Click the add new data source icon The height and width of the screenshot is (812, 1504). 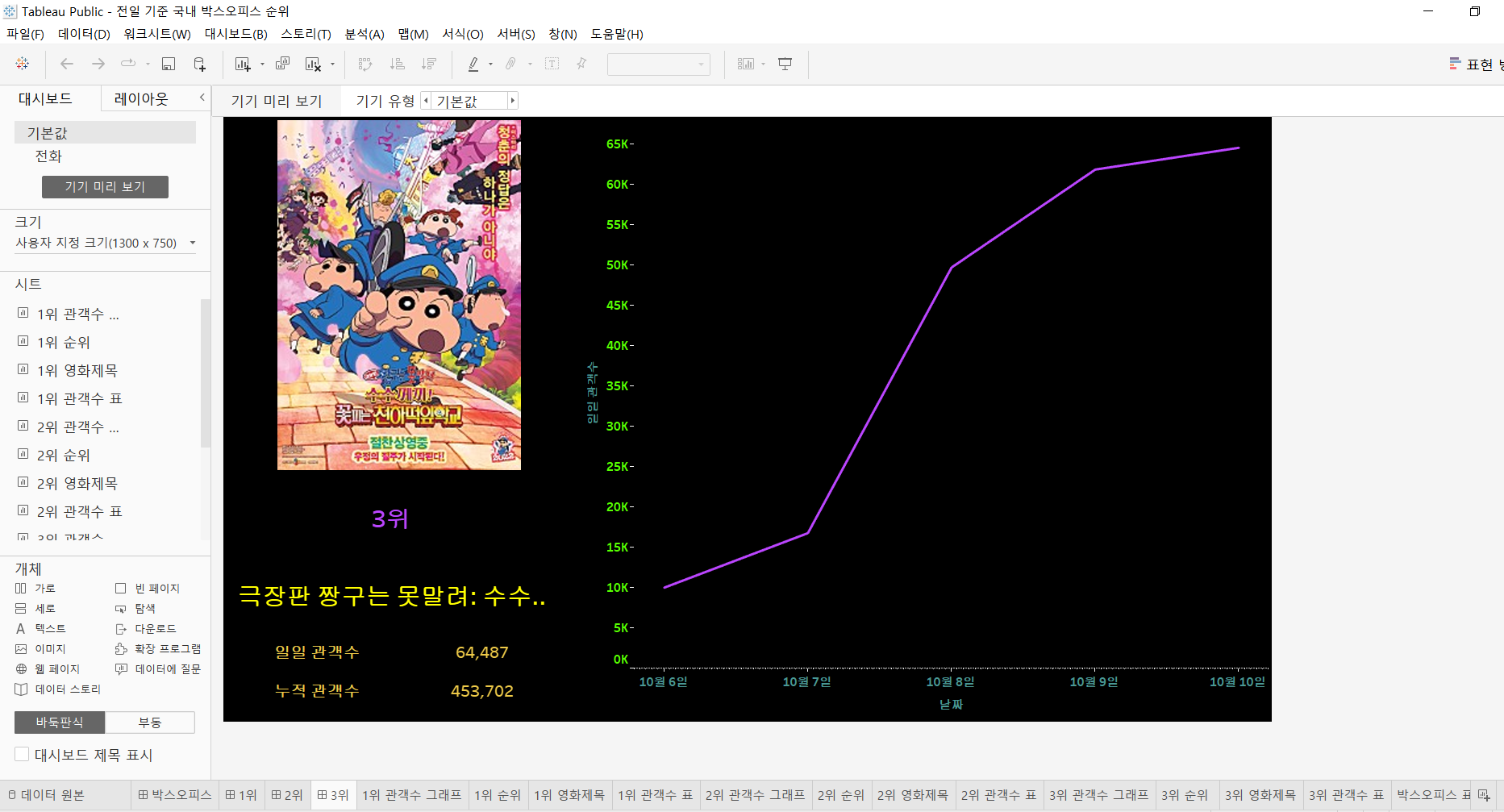tap(200, 64)
